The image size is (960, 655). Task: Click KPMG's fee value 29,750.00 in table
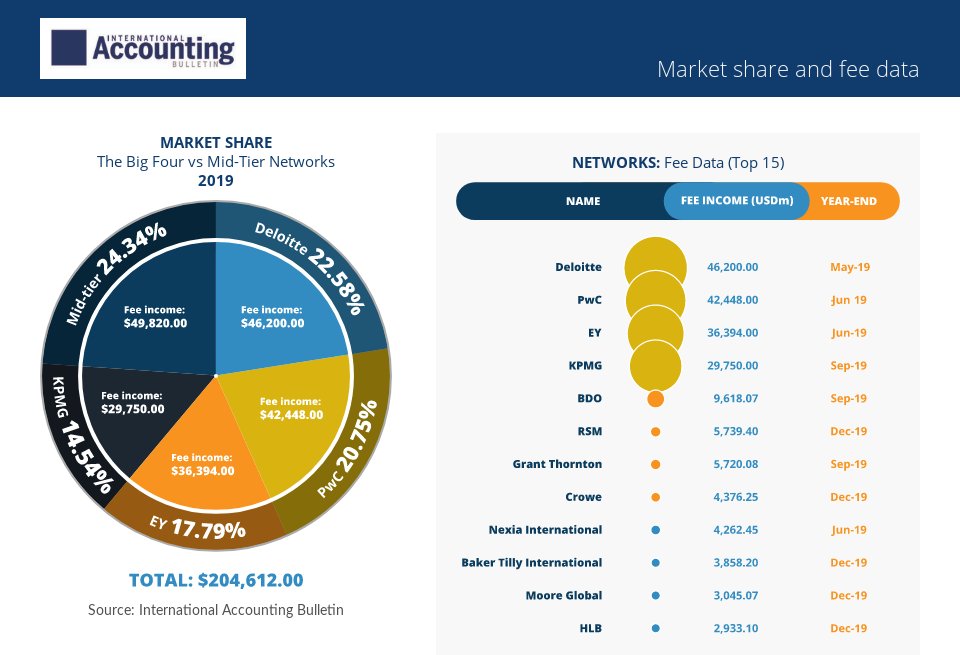(x=733, y=365)
